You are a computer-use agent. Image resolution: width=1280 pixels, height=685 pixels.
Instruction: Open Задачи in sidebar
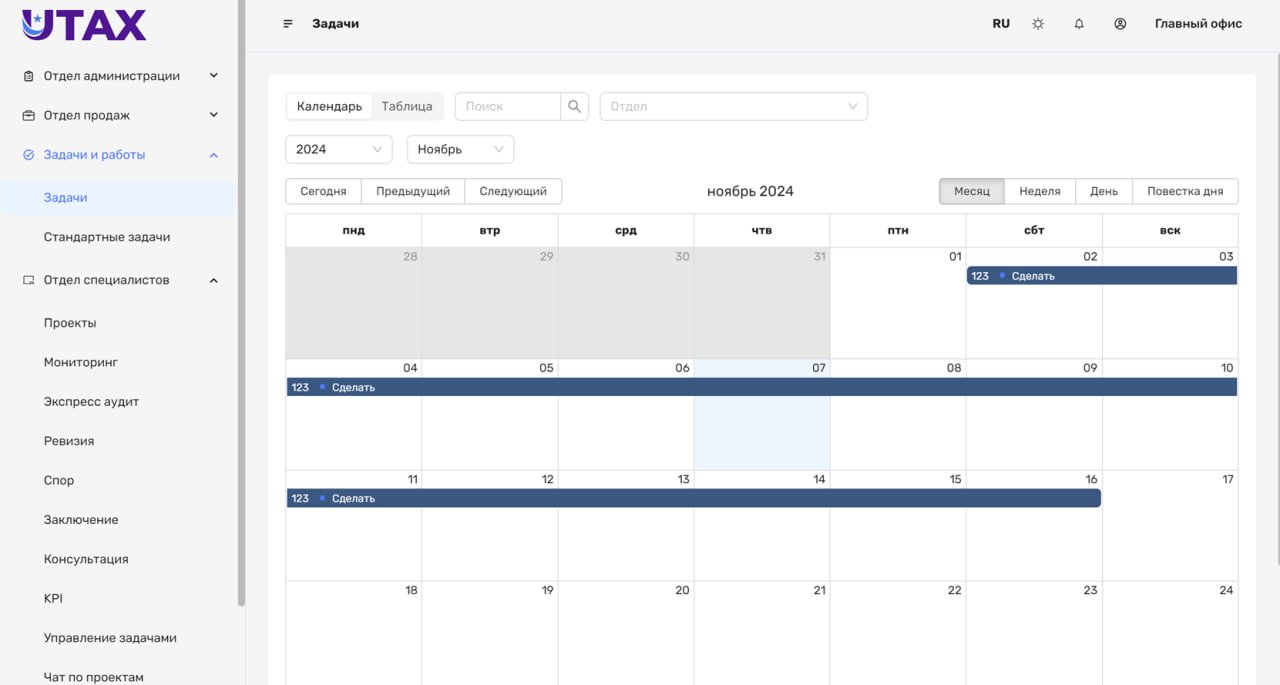(118, 198)
